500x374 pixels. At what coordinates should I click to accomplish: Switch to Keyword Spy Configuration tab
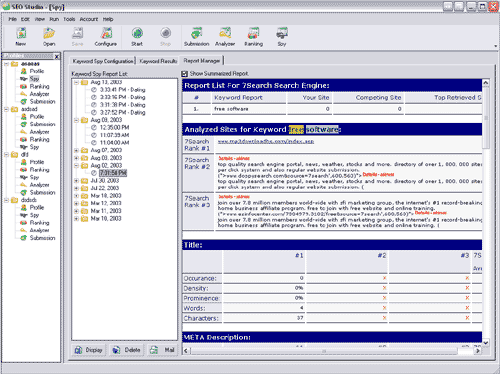click(x=103, y=61)
